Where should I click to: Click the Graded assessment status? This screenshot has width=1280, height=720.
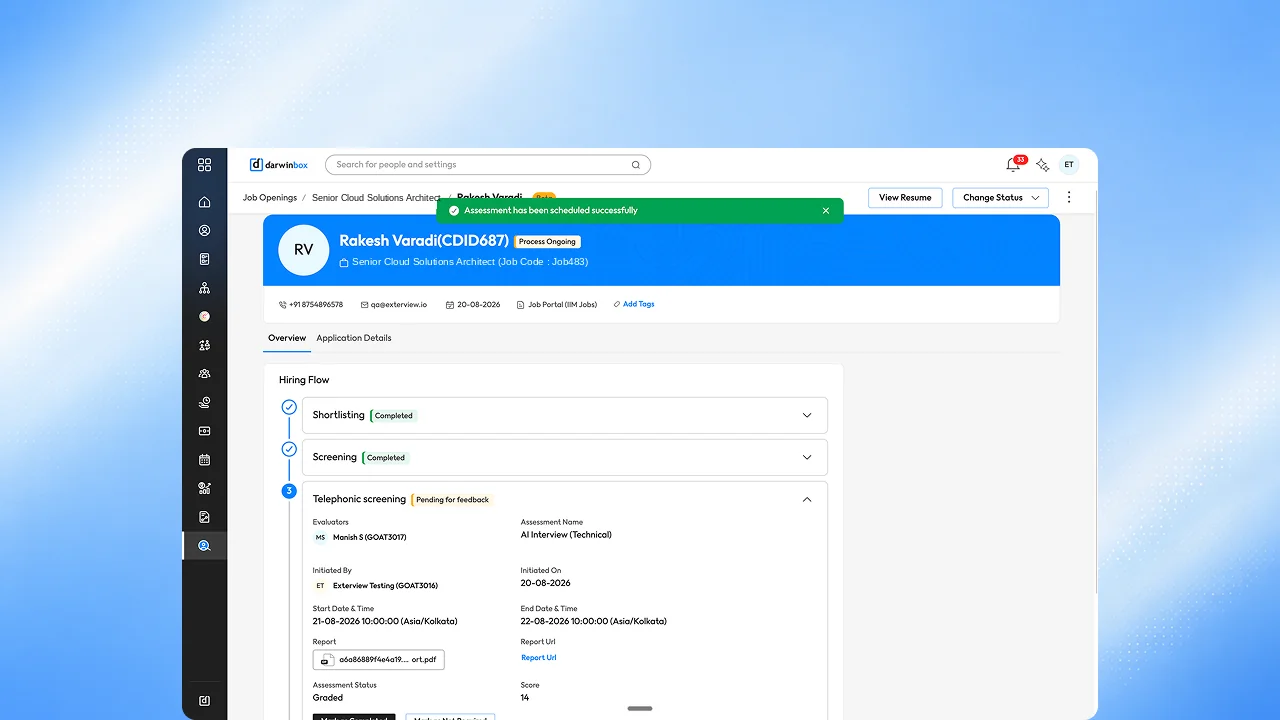328,698
